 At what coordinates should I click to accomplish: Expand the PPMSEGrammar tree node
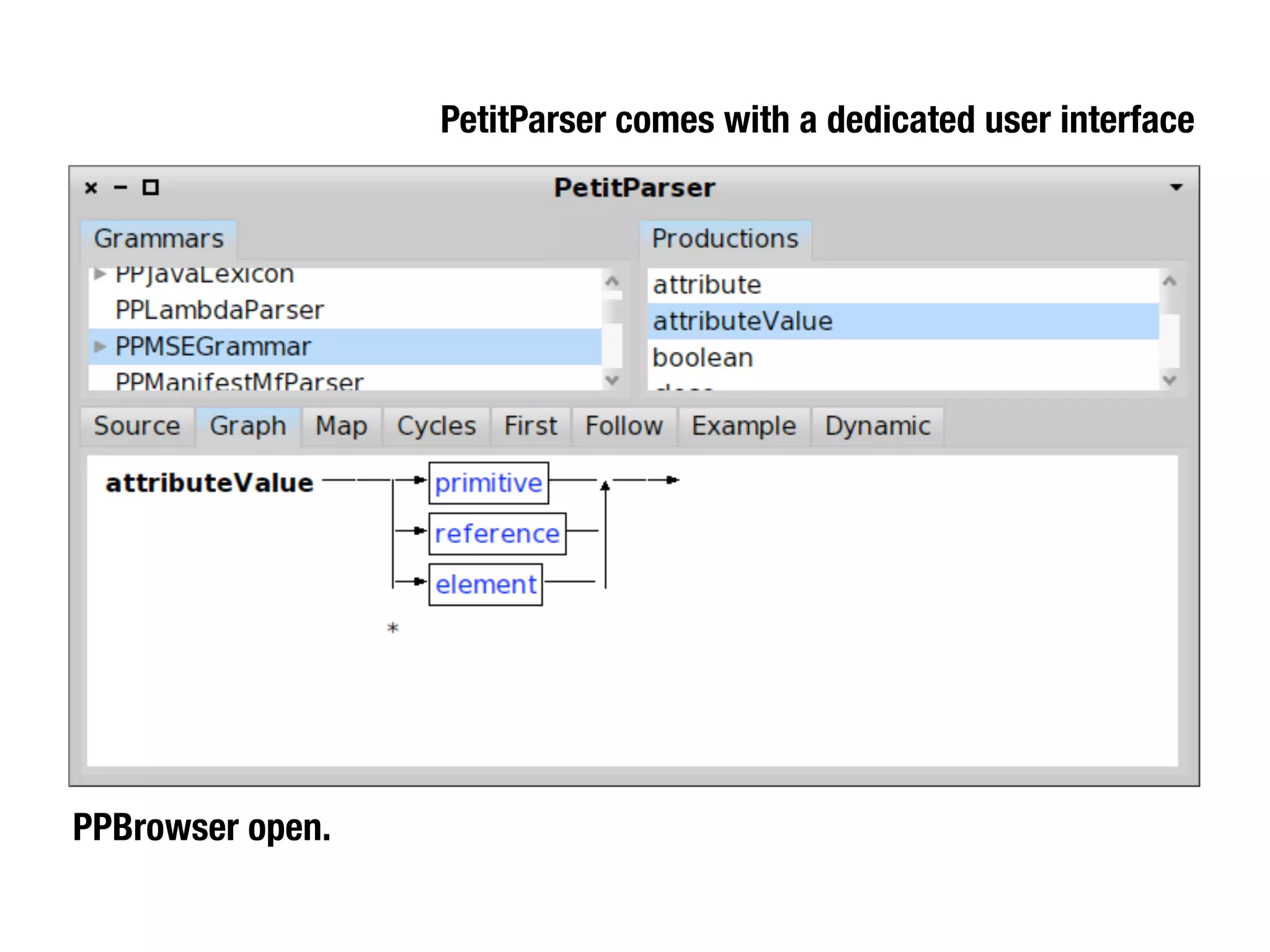click(99, 346)
